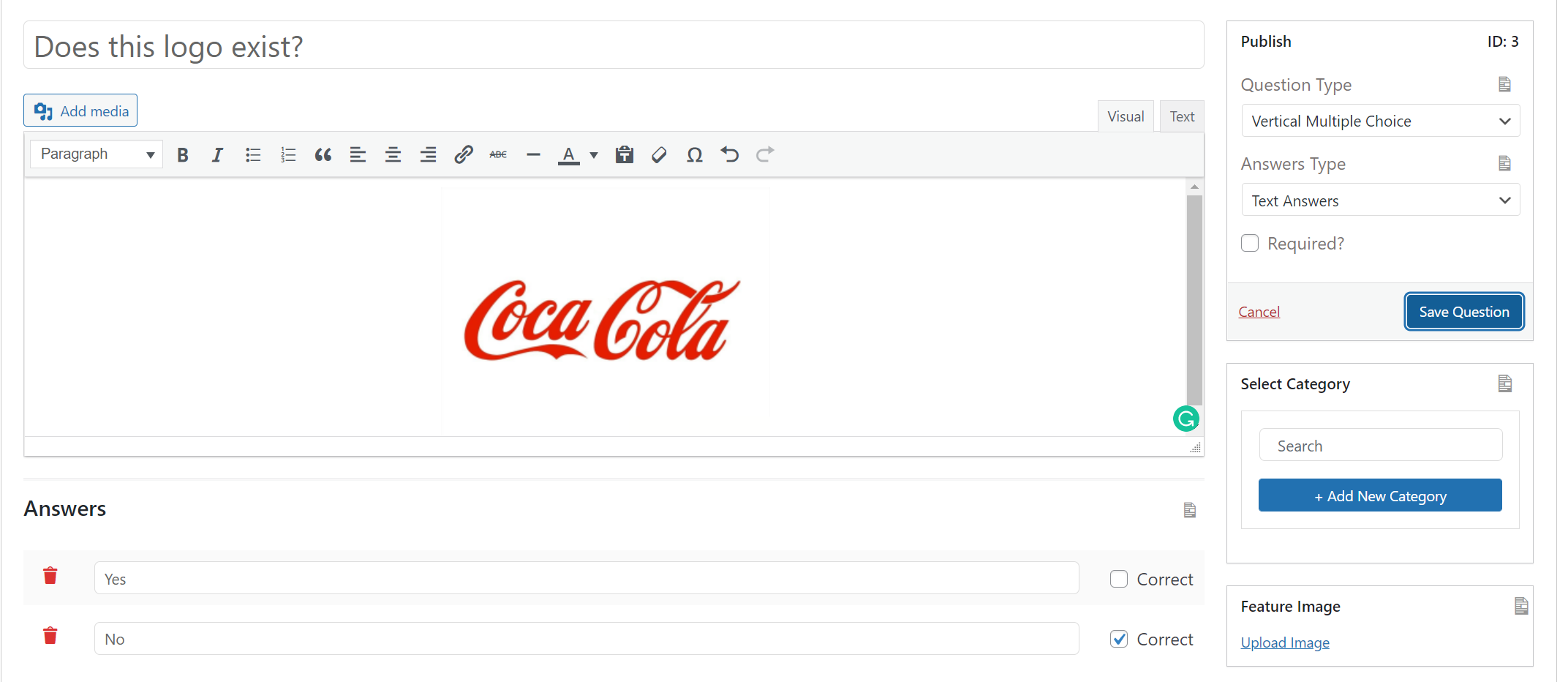The width and height of the screenshot is (1568, 682).
Task: Apply text color with the A icon
Action: pyautogui.click(x=569, y=154)
